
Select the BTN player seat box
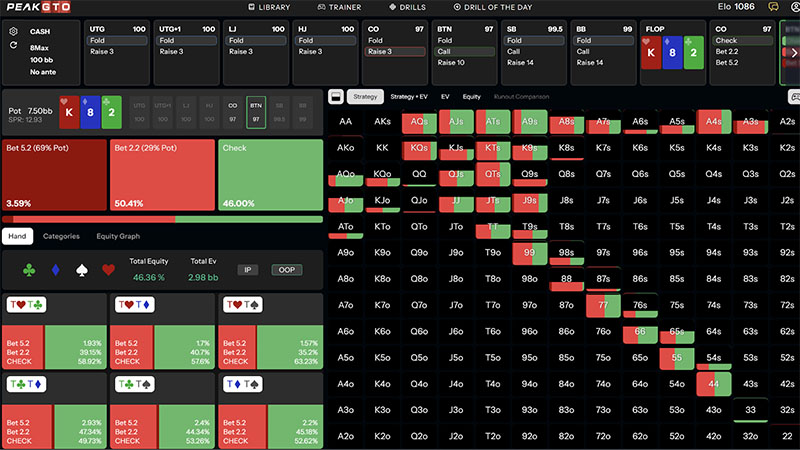point(256,110)
